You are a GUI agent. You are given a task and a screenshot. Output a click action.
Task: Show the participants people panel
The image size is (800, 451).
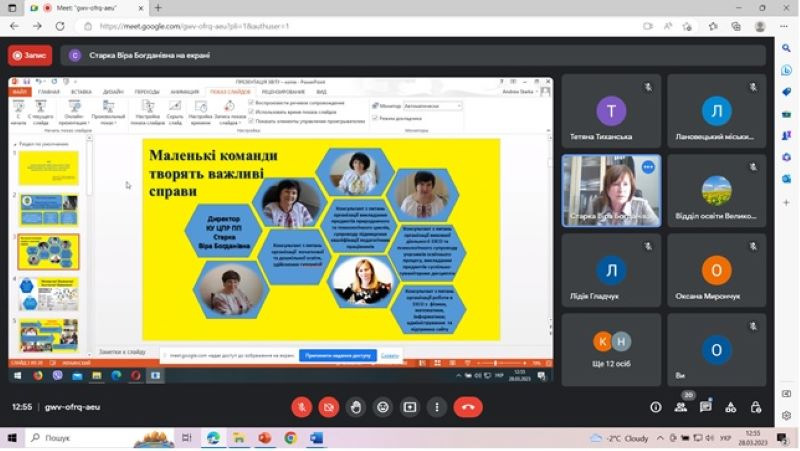coord(681,407)
